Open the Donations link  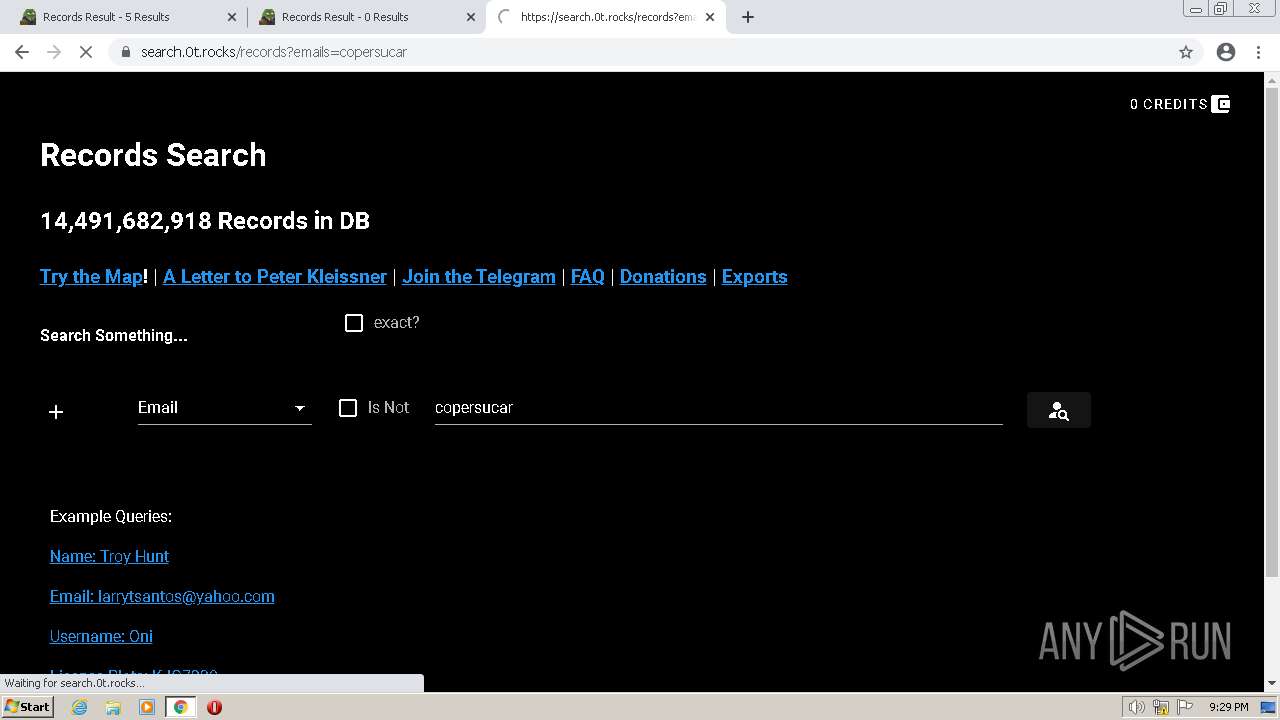663,277
